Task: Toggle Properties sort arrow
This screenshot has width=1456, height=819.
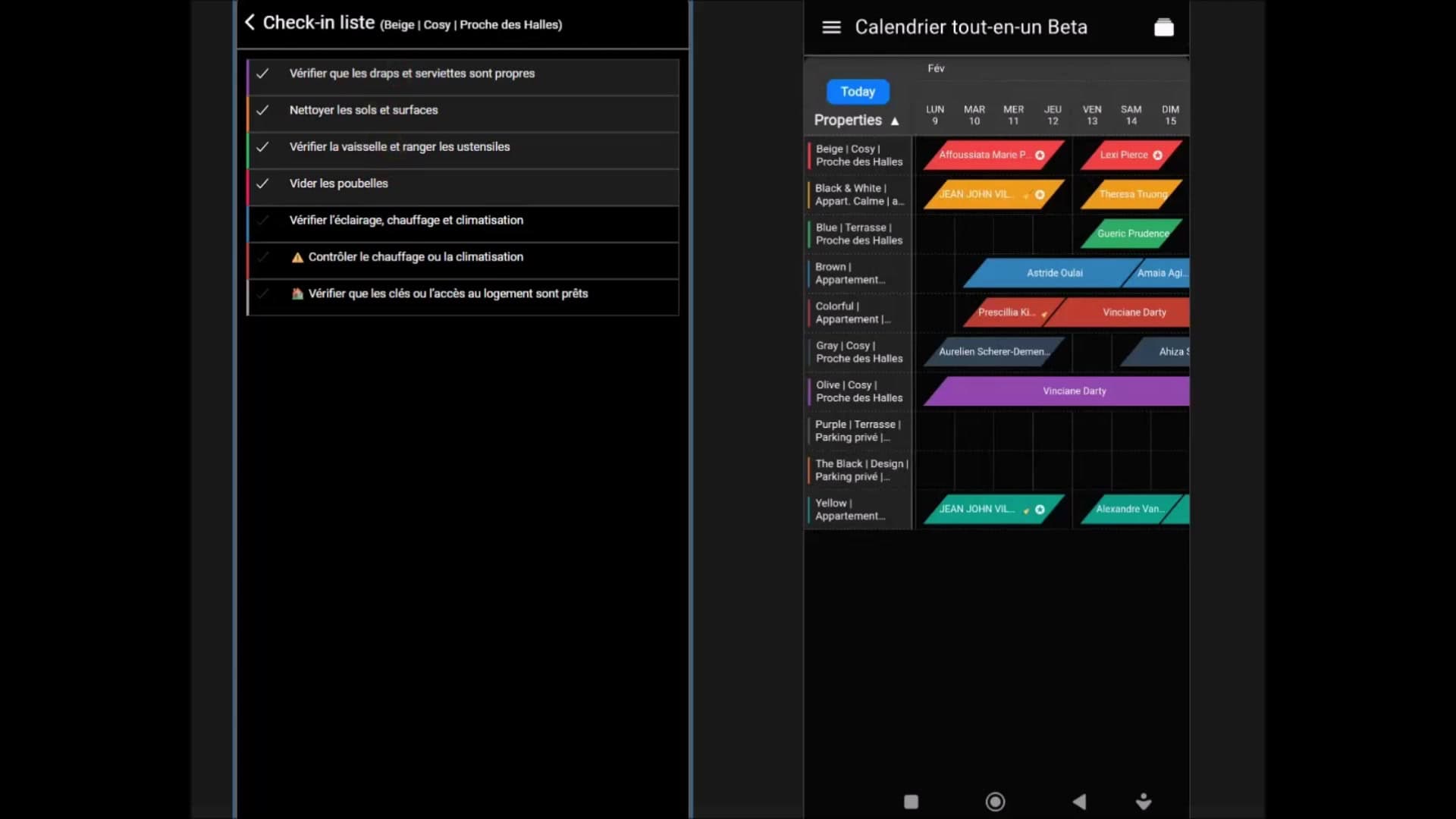Action: [x=895, y=121]
